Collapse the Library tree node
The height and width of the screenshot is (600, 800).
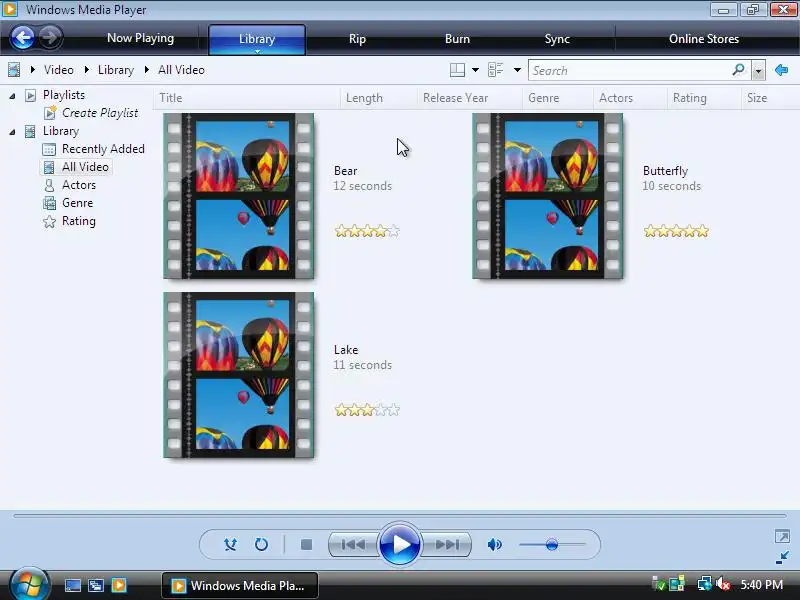(12, 132)
